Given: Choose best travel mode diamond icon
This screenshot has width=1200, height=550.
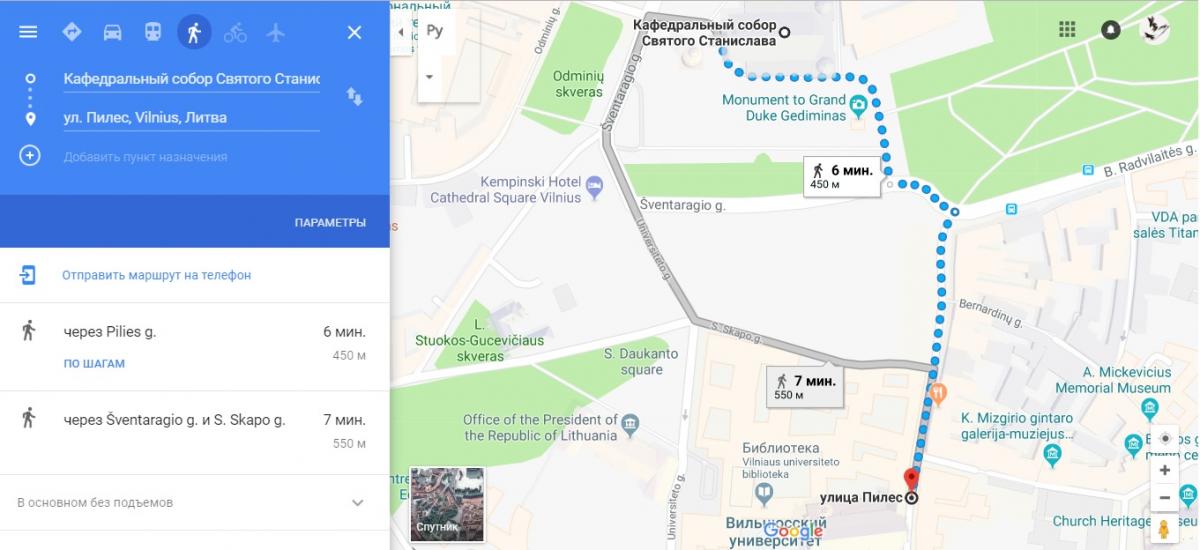Looking at the screenshot, I should tap(71, 32).
